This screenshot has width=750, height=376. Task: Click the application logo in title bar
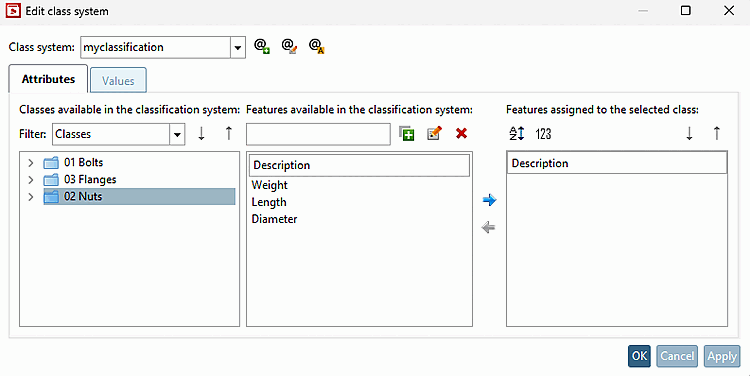(13, 11)
